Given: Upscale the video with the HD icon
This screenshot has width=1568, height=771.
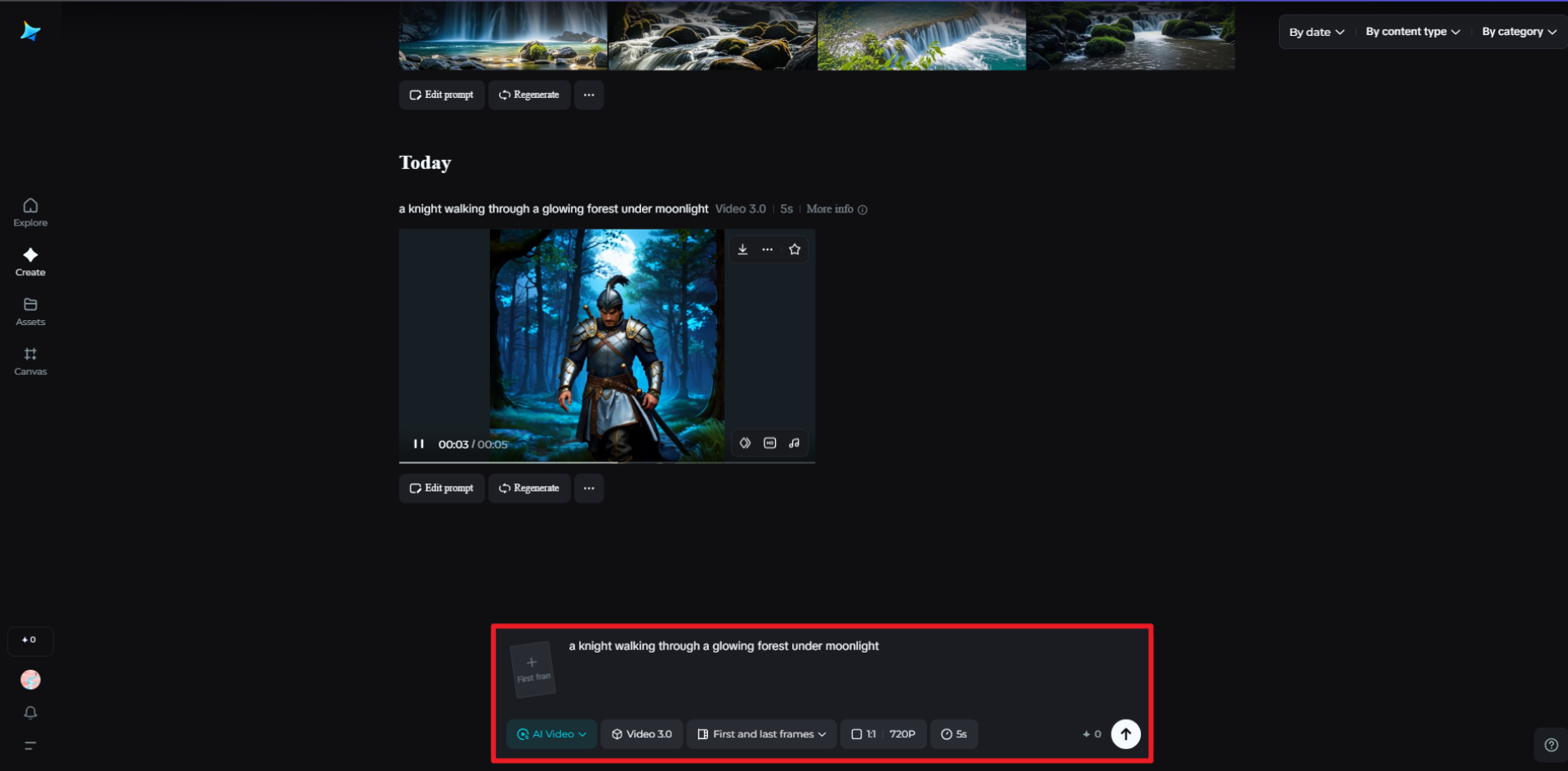Looking at the screenshot, I should [769, 443].
